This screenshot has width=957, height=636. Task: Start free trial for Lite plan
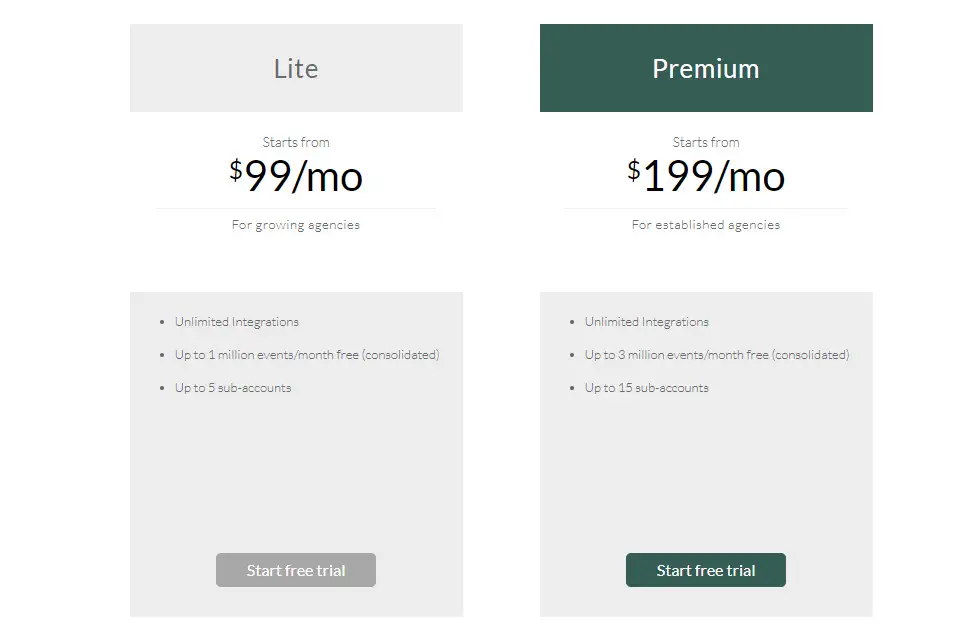point(295,570)
